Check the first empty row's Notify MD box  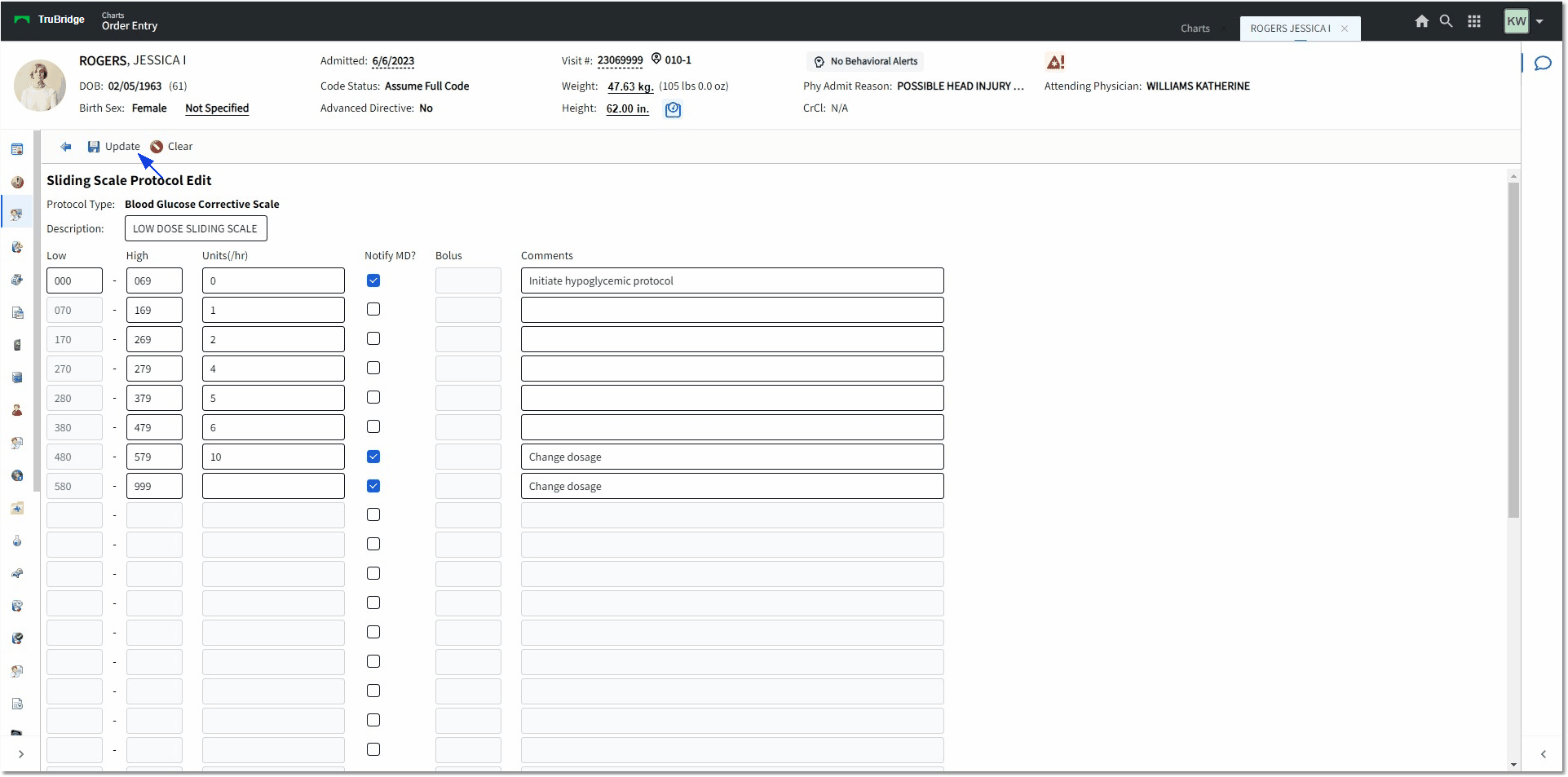coord(373,515)
